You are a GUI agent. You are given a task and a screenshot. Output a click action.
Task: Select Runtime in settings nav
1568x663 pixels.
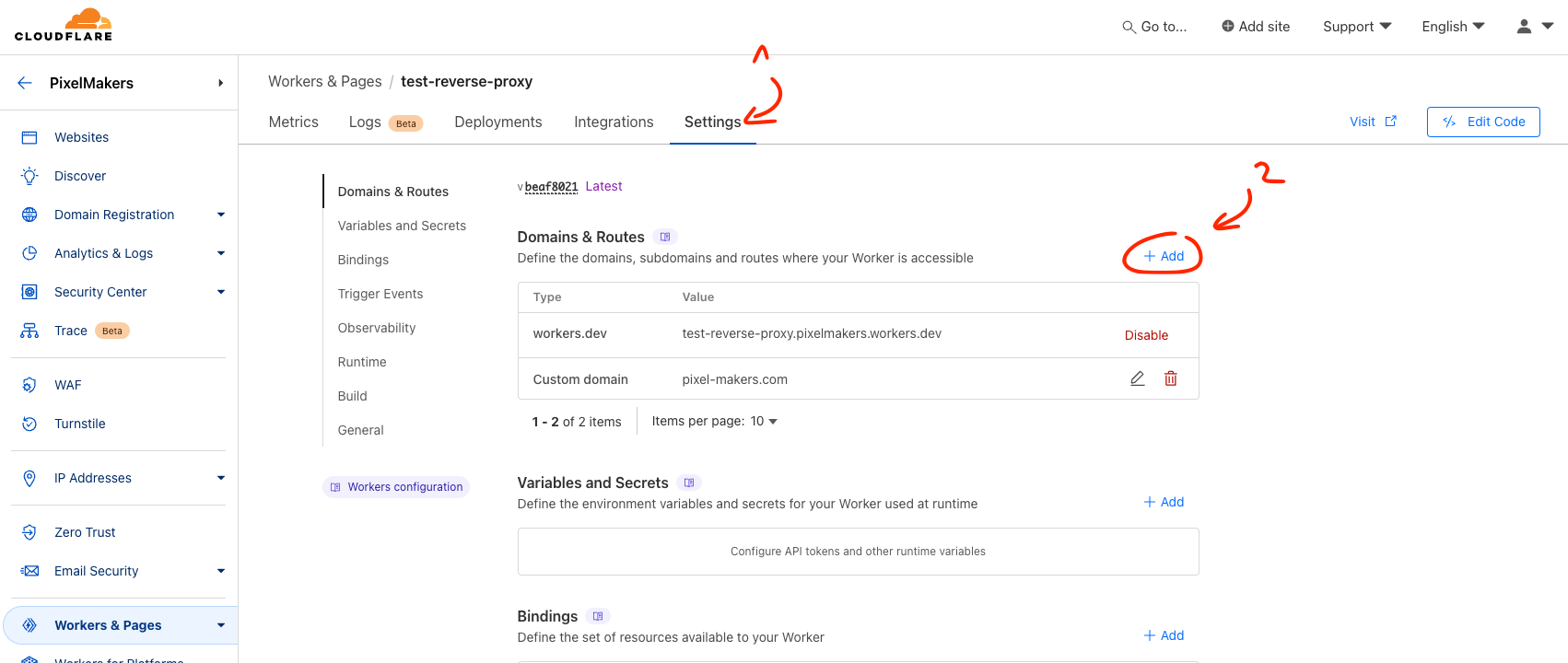pyautogui.click(x=362, y=362)
